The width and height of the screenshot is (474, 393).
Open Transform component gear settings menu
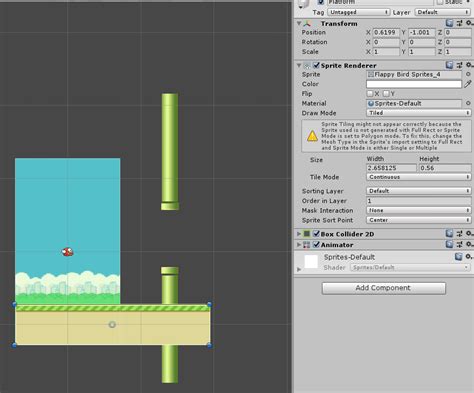pyautogui.click(x=469, y=23)
